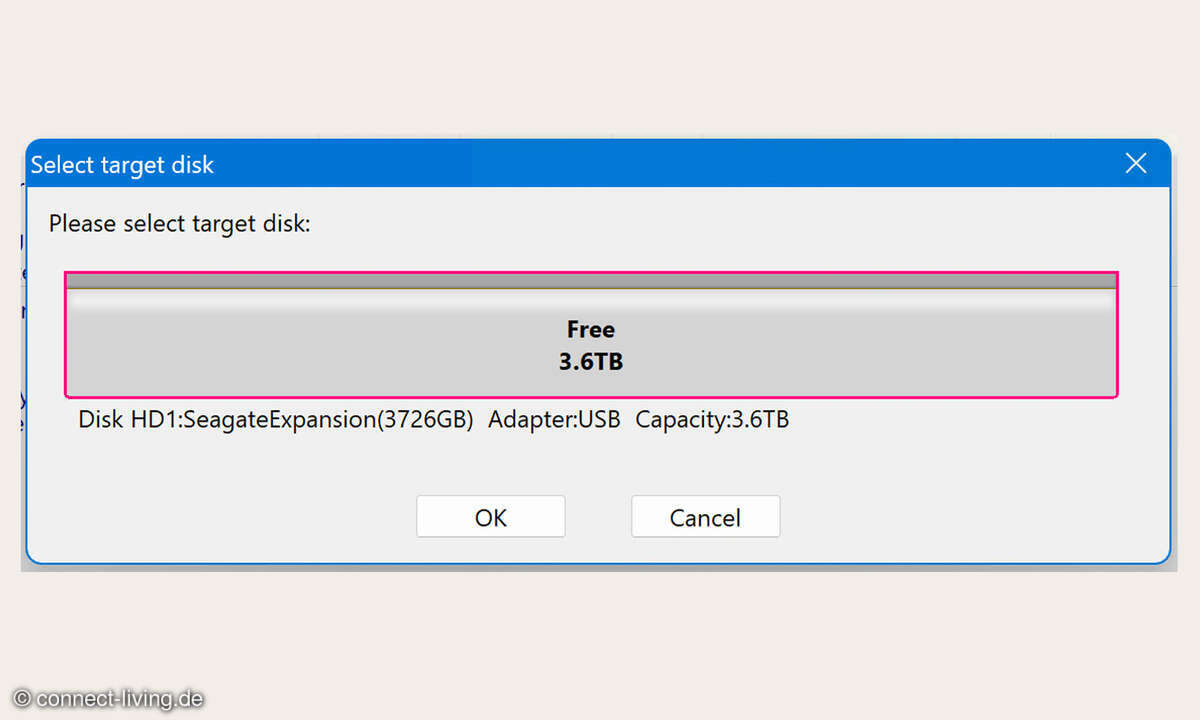Click the connect-living.de watermark text
1200x720 pixels.
pos(120,699)
